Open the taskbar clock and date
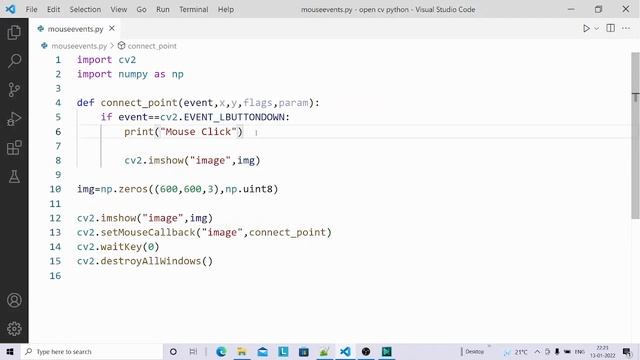 (602, 351)
